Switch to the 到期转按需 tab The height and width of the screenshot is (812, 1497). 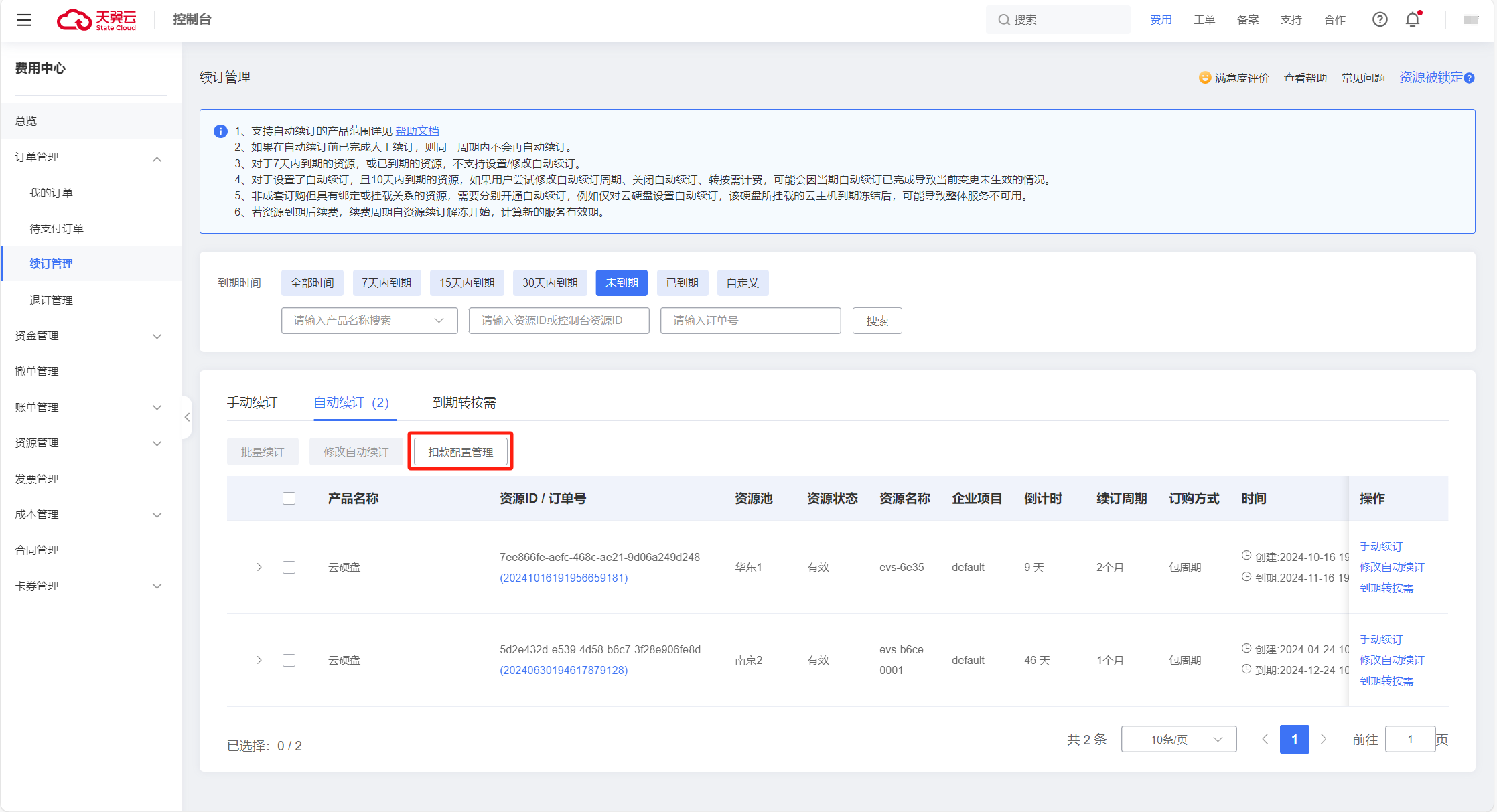(x=464, y=402)
